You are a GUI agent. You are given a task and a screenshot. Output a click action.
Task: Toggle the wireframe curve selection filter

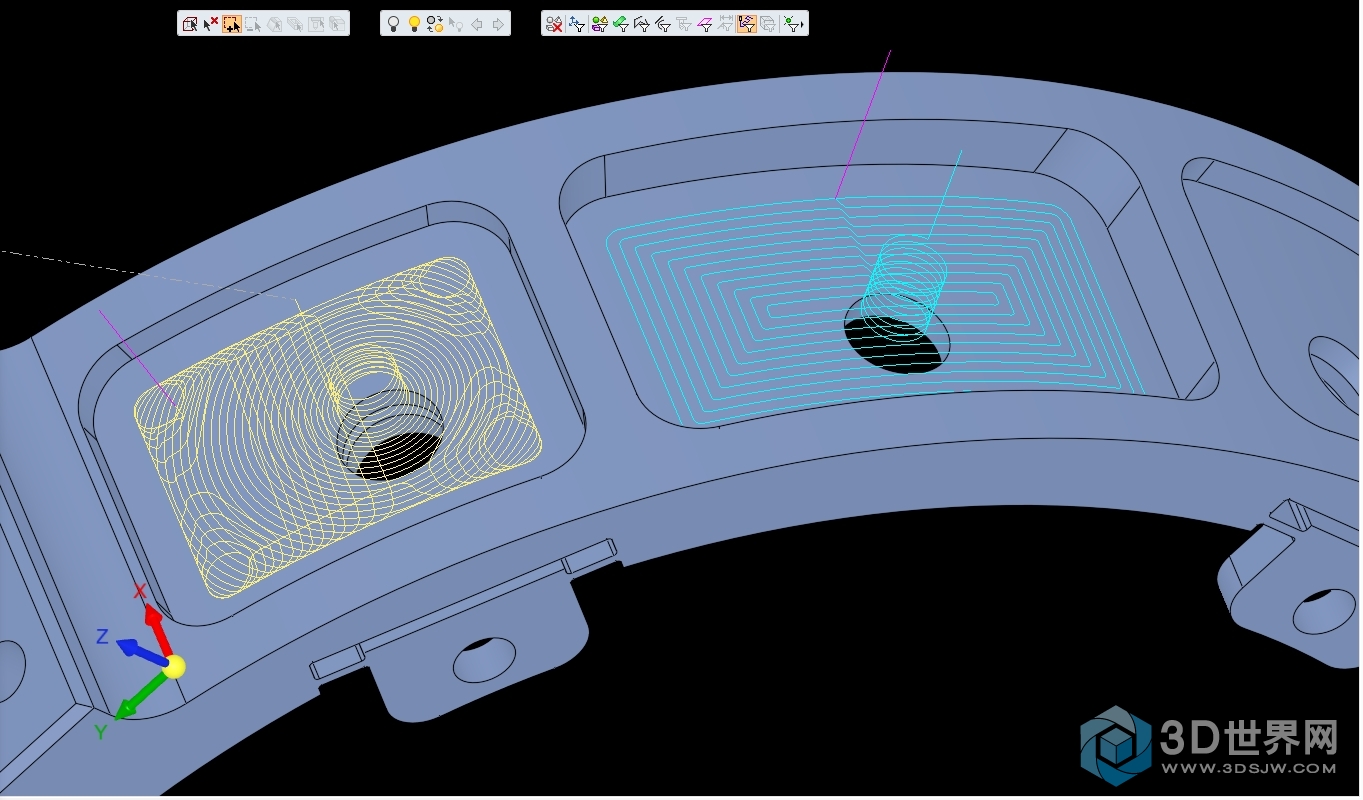[x=642, y=24]
